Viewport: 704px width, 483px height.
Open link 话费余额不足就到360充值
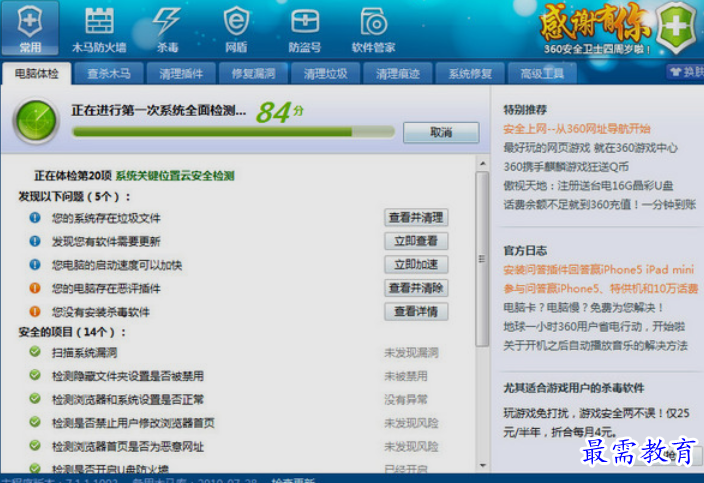point(599,205)
